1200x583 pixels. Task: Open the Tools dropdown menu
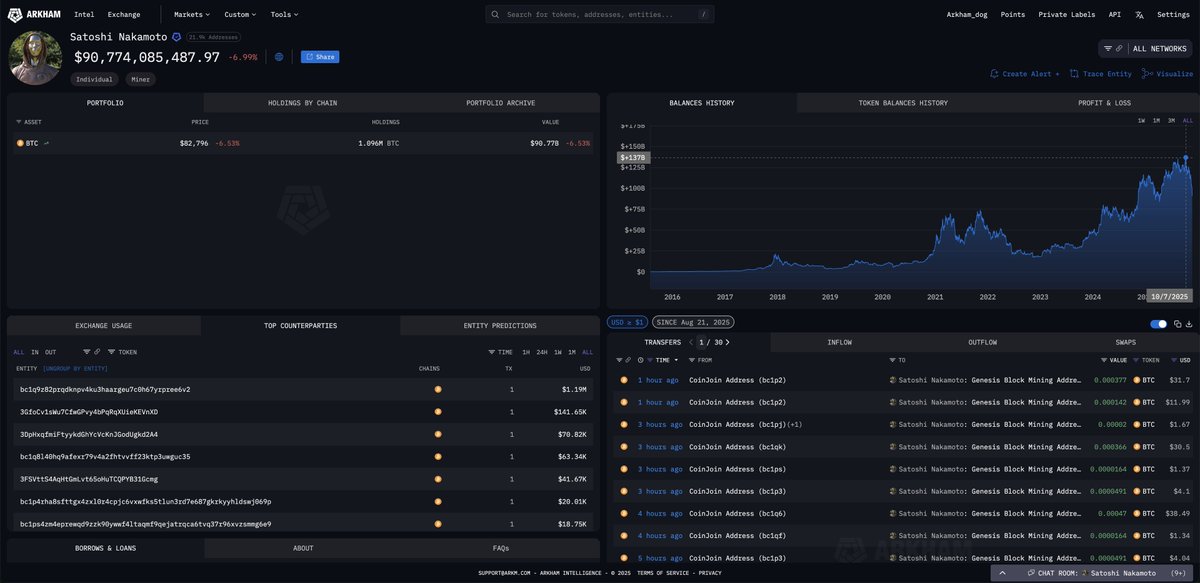(x=284, y=15)
